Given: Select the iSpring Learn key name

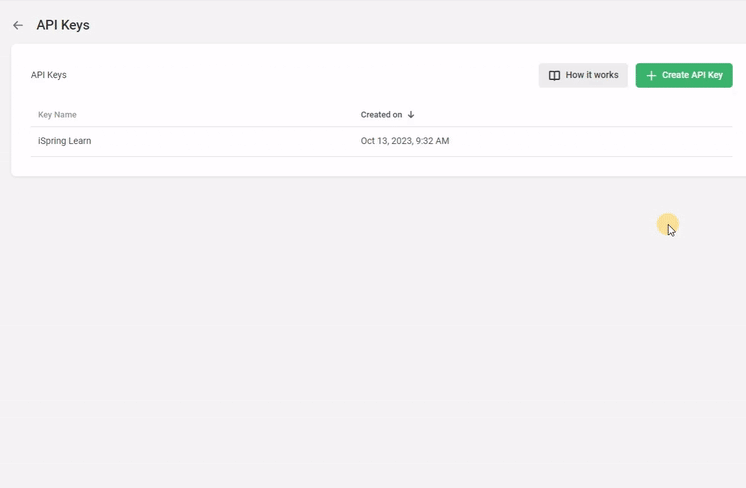Looking at the screenshot, I should click(x=64, y=141).
